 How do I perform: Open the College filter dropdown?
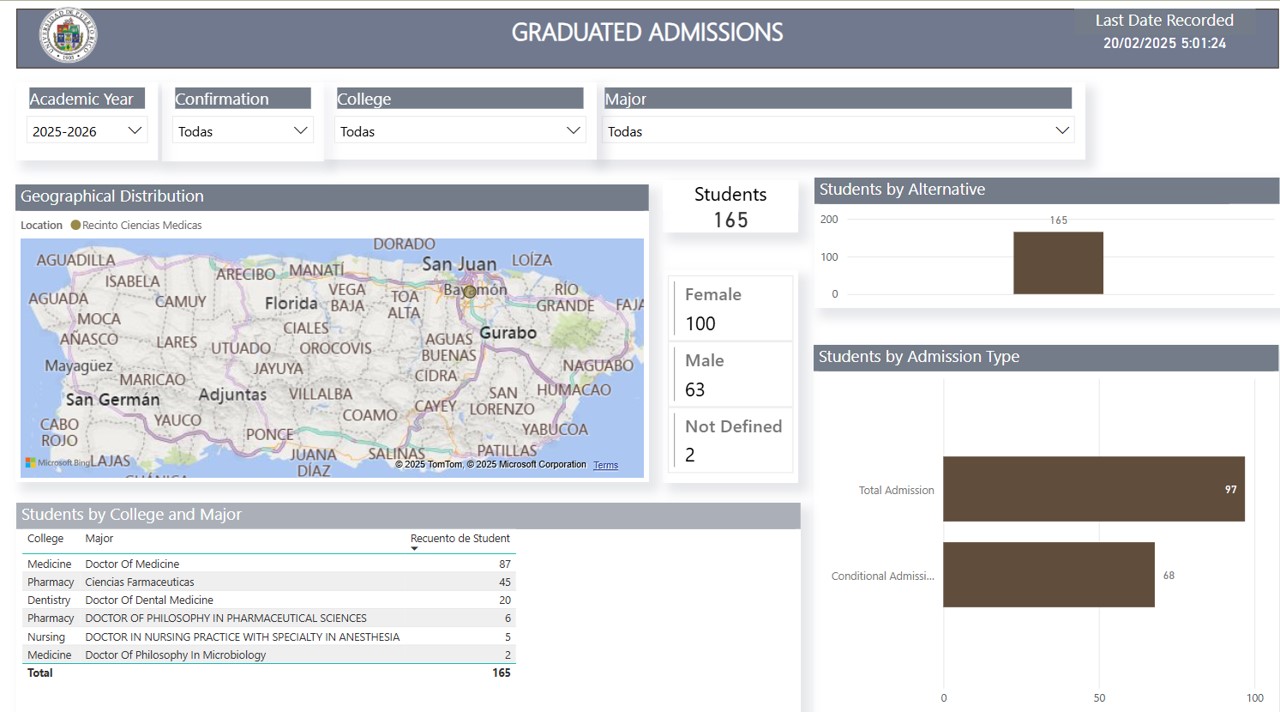pos(460,131)
